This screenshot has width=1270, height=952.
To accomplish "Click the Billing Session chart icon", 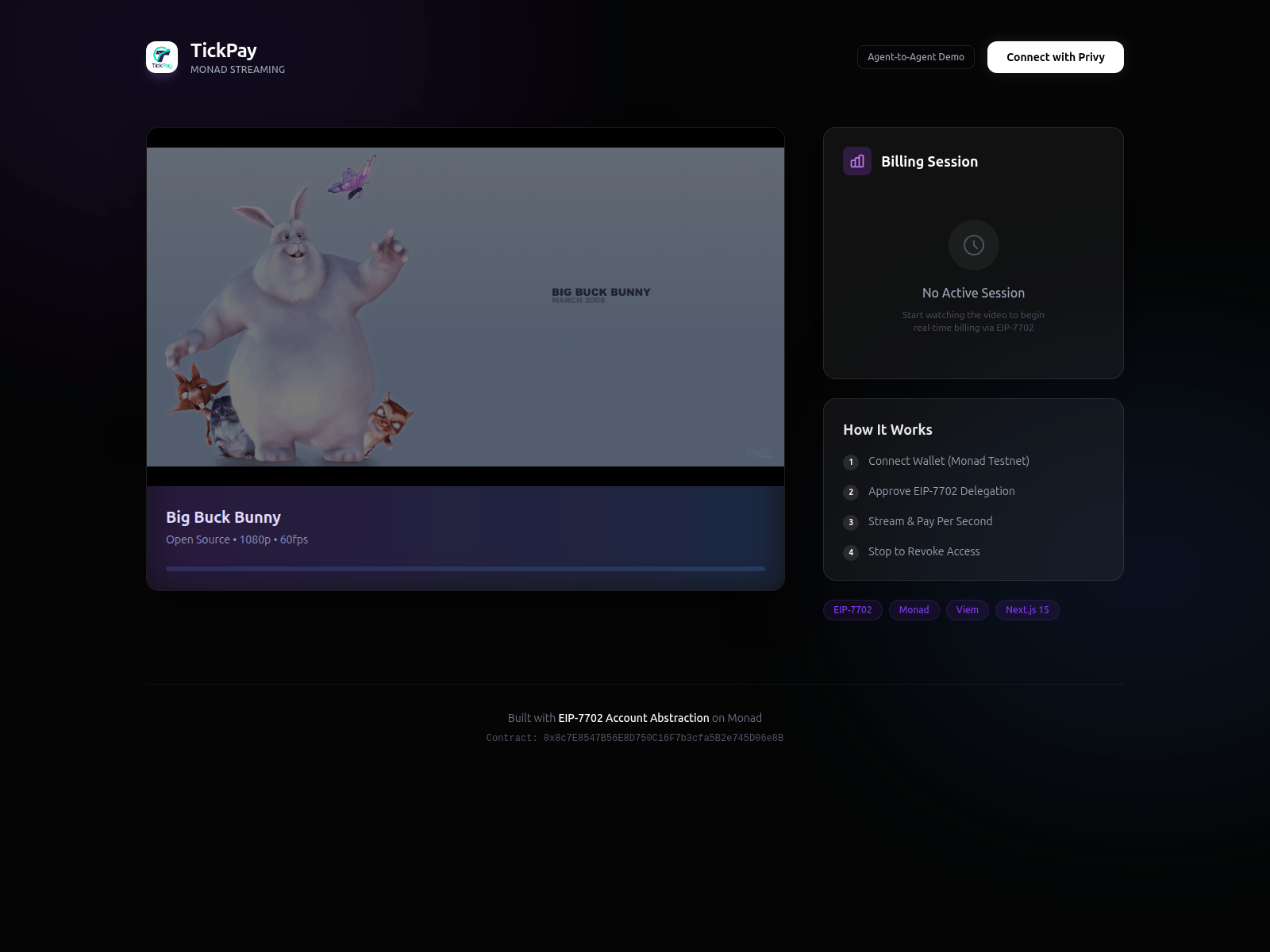I will click(857, 161).
